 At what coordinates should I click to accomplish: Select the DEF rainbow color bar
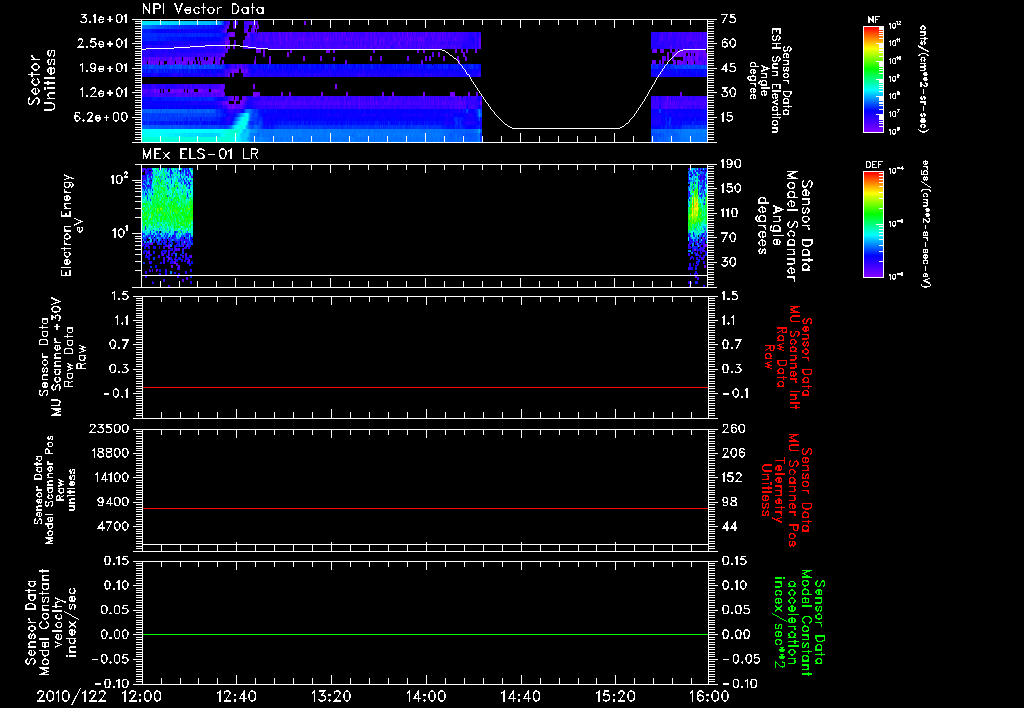pyautogui.click(x=873, y=223)
